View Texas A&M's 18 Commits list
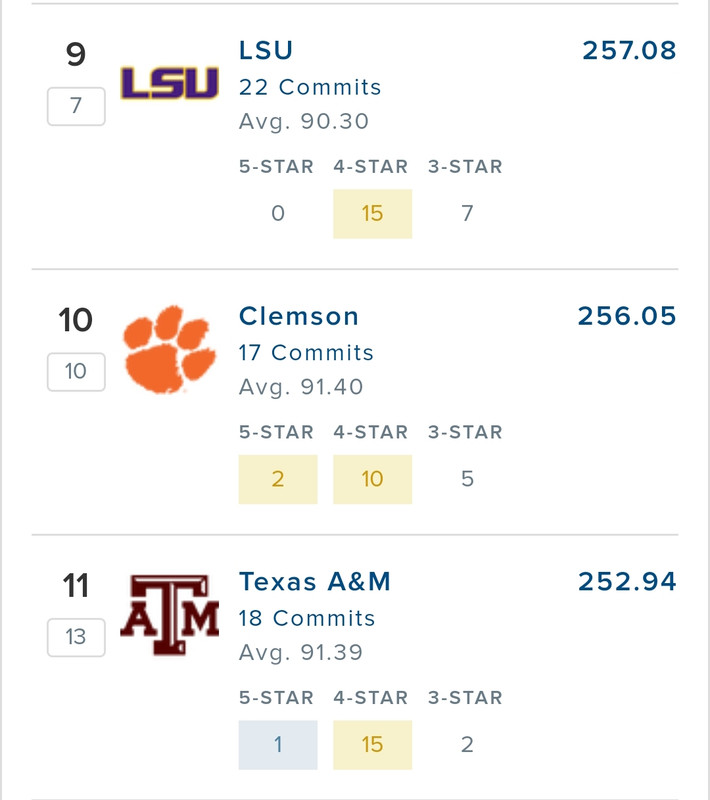The width and height of the screenshot is (710, 800). (307, 619)
